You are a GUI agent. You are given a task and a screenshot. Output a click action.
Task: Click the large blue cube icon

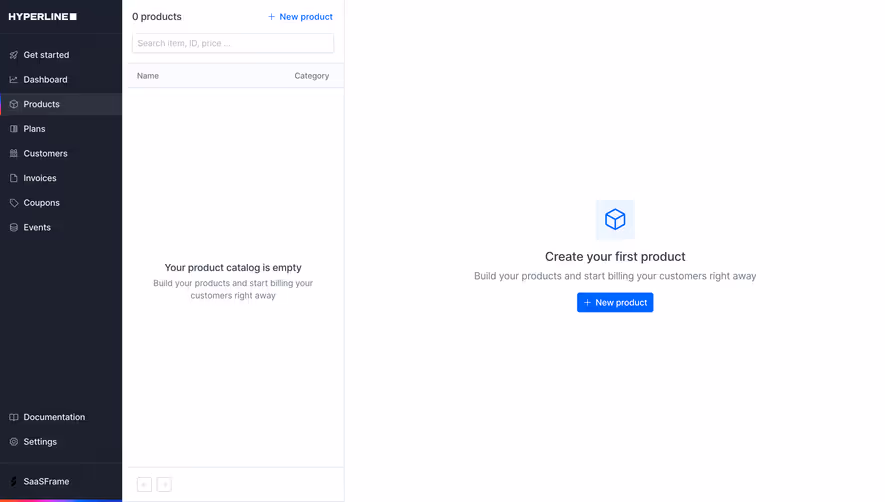pyautogui.click(x=615, y=219)
